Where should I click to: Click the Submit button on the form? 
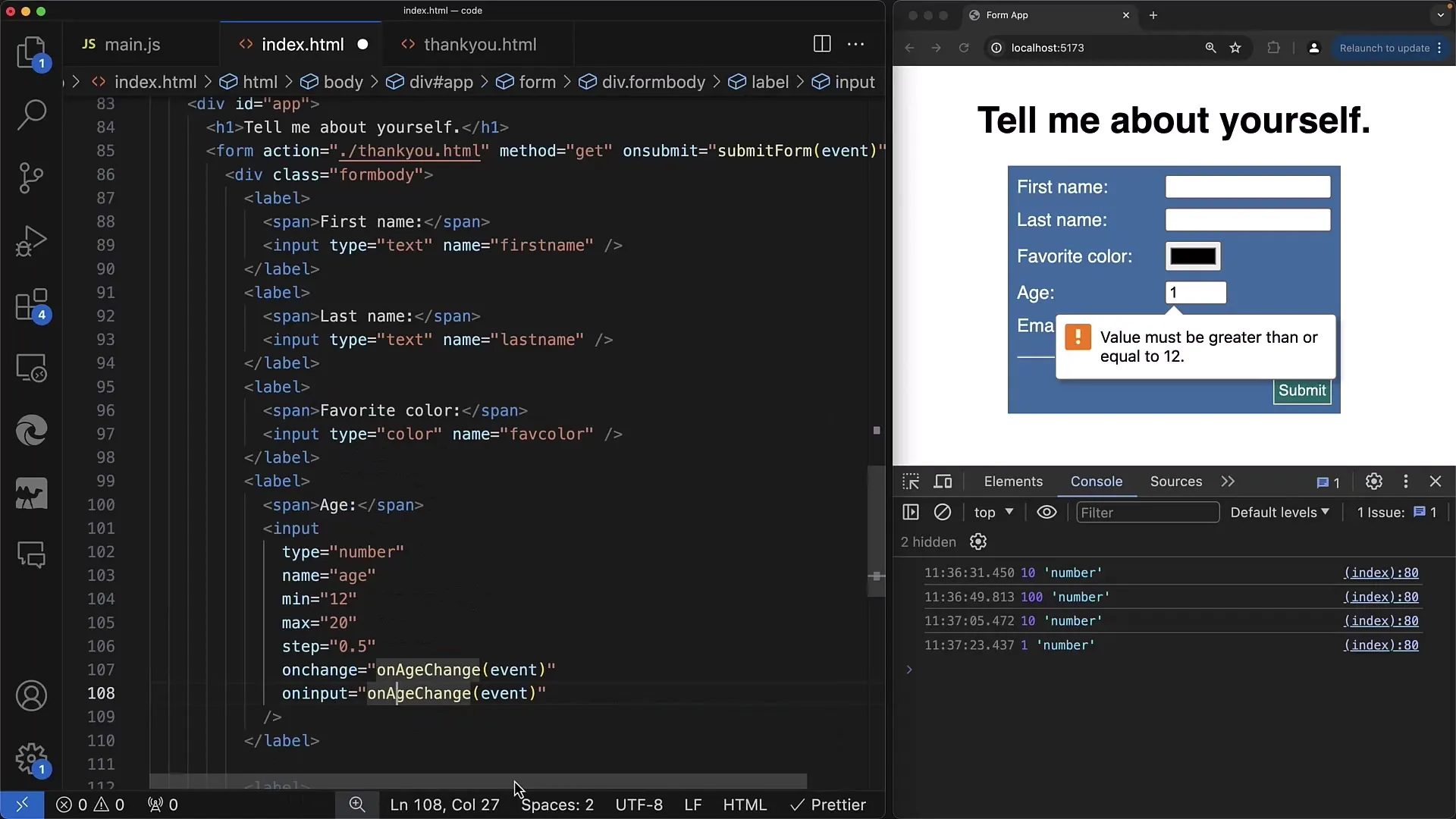click(x=1302, y=391)
